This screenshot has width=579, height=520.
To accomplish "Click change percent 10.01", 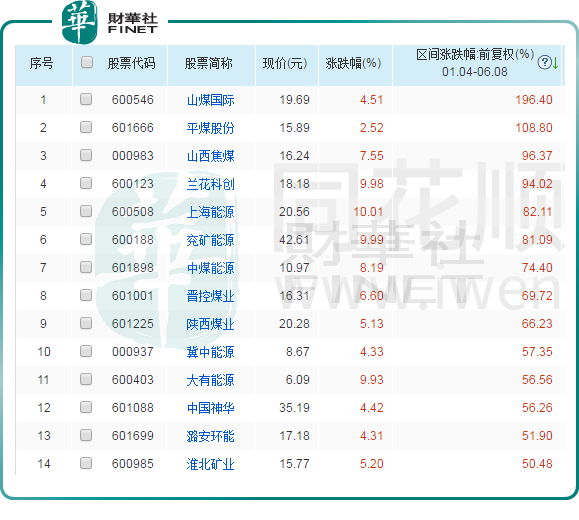I will pyautogui.click(x=368, y=212).
